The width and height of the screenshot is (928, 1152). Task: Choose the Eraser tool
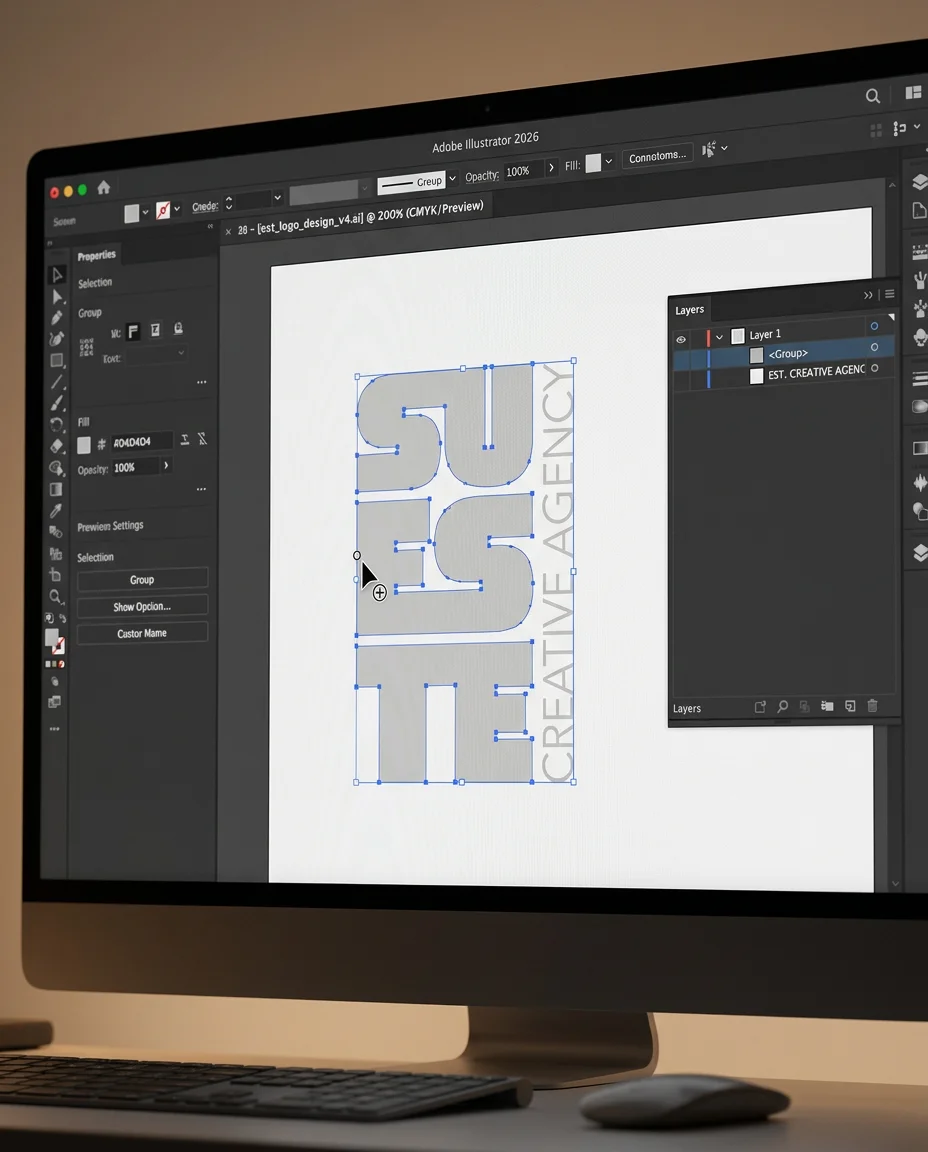point(56,445)
